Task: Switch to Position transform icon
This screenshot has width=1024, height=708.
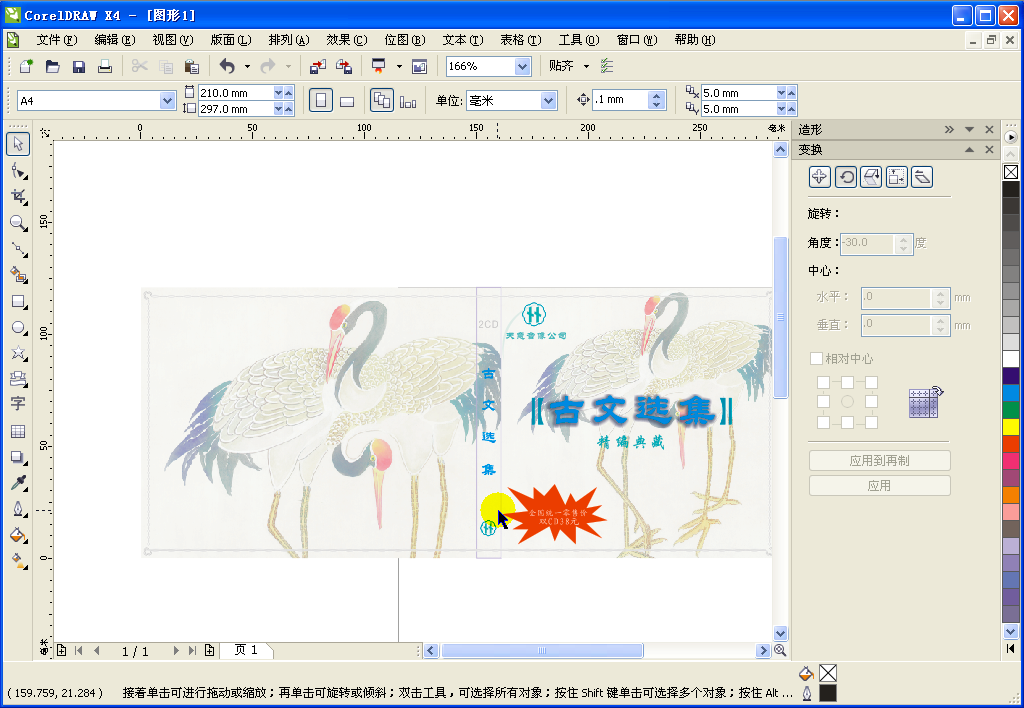Action: (x=820, y=177)
